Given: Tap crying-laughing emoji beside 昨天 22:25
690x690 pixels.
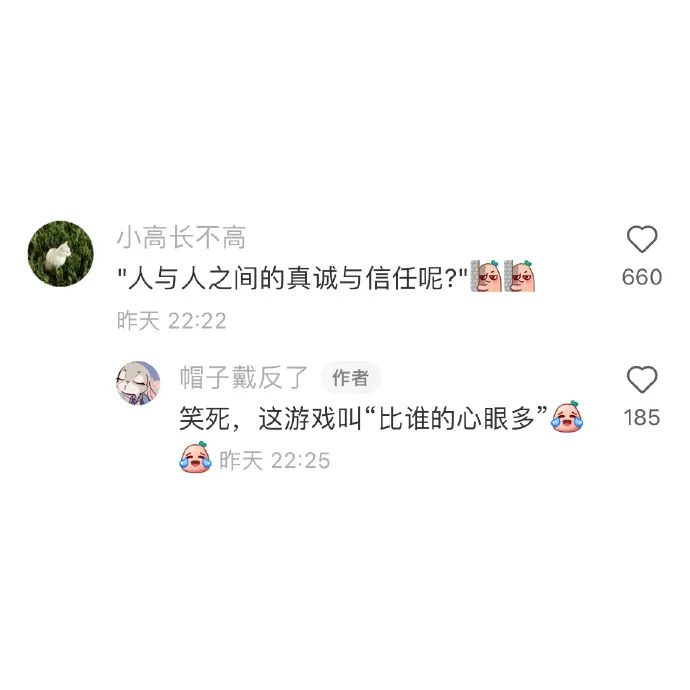Looking at the screenshot, I should [x=195, y=457].
